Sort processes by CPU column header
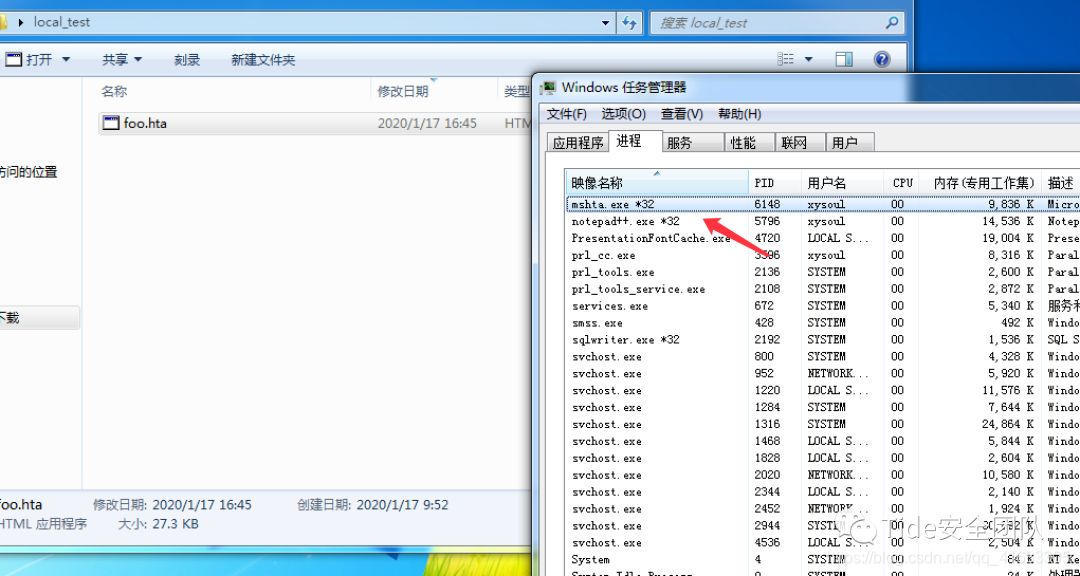1080x576 pixels. (x=903, y=183)
